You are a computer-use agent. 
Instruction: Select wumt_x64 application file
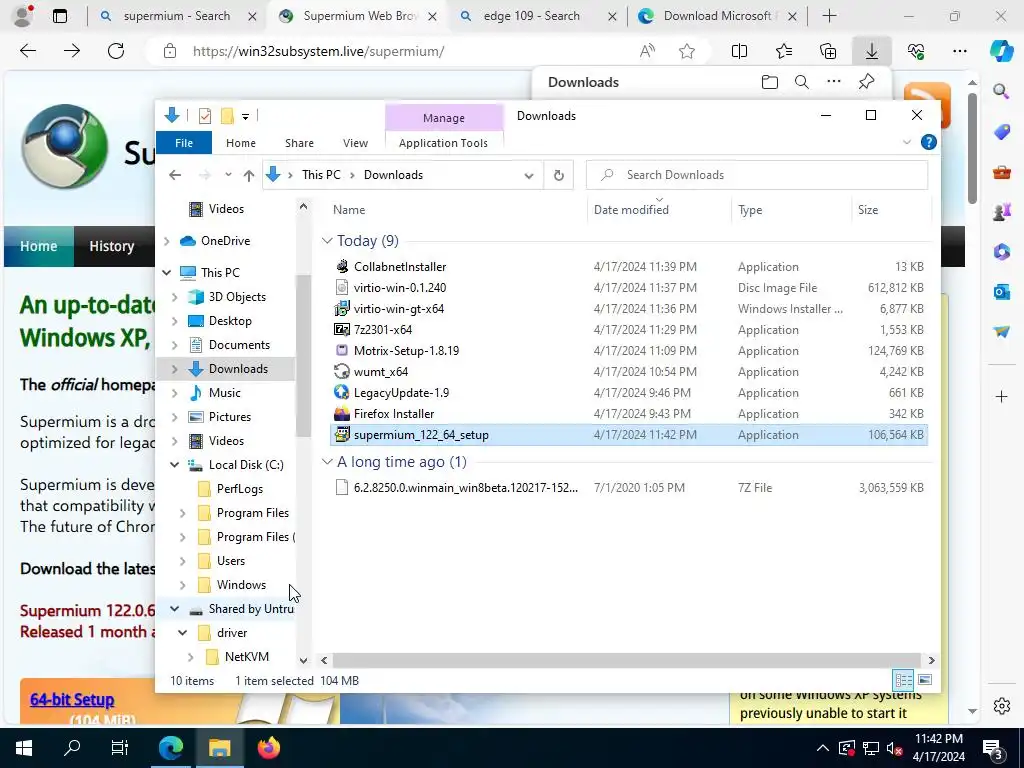[x=381, y=371]
